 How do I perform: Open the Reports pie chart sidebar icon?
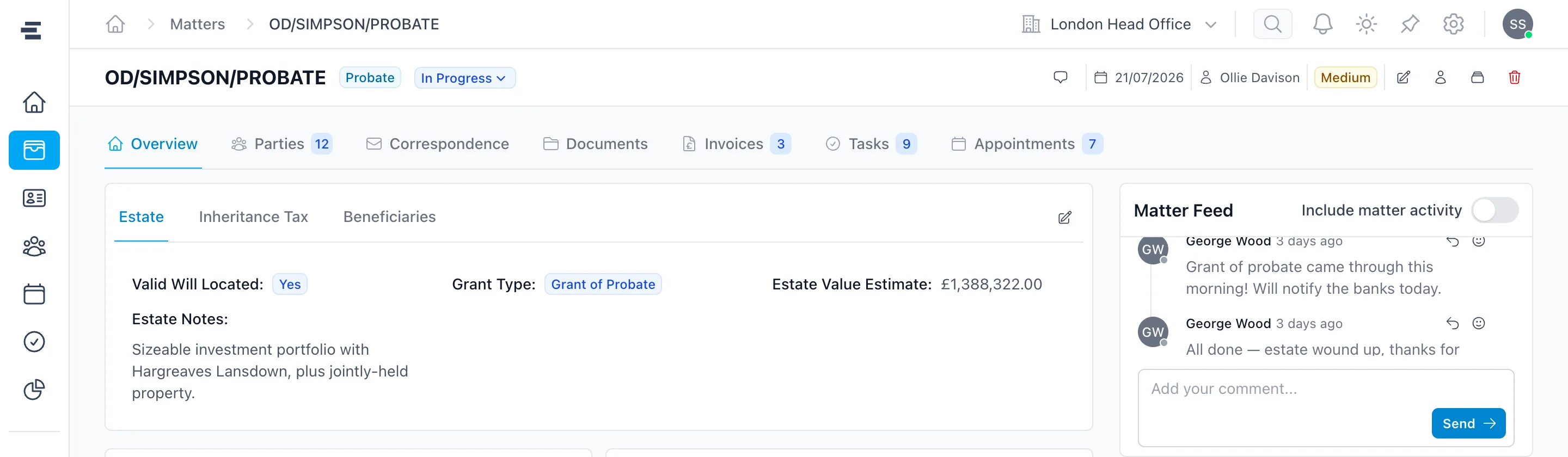pyautogui.click(x=34, y=390)
